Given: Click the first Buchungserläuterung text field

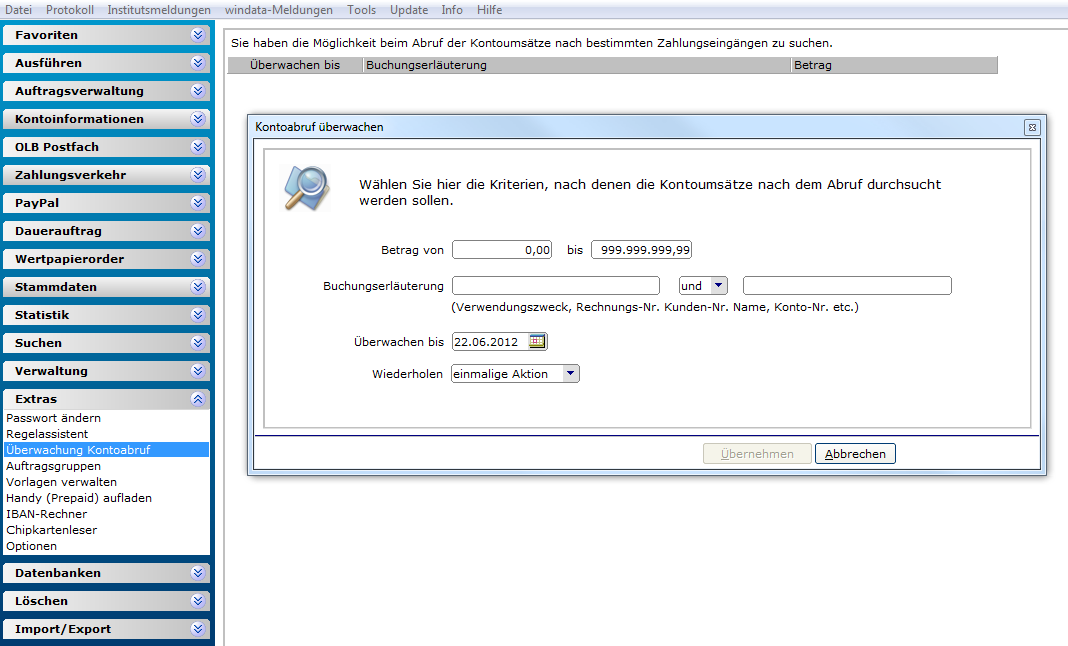Looking at the screenshot, I should coord(556,286).
